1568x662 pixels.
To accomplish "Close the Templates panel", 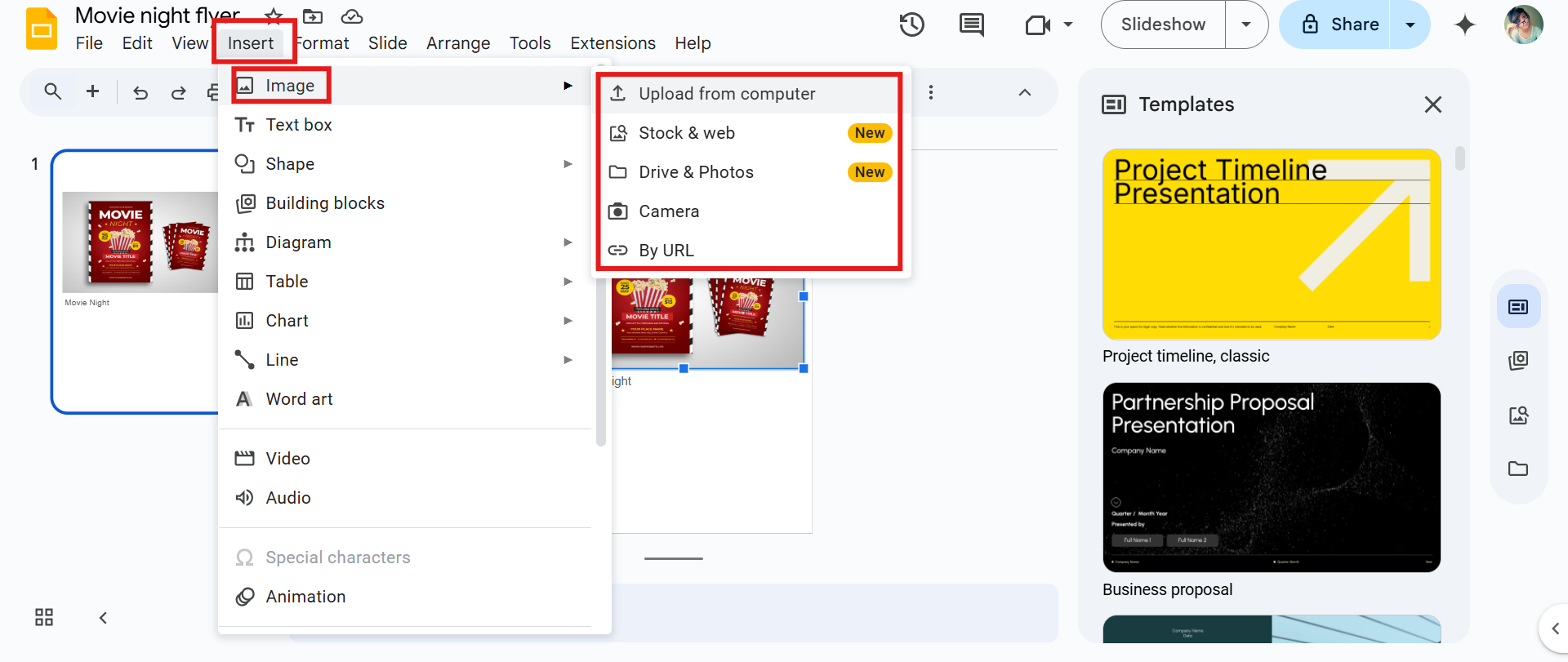I will [x=1433, y=104].
